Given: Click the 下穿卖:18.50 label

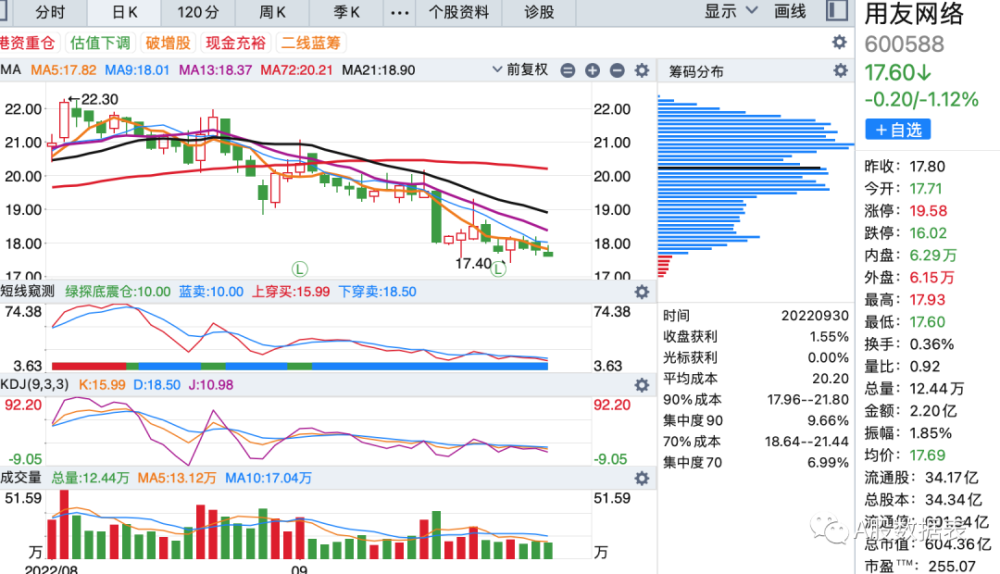Looking at the screenshot, I should [x=377, y=291].
